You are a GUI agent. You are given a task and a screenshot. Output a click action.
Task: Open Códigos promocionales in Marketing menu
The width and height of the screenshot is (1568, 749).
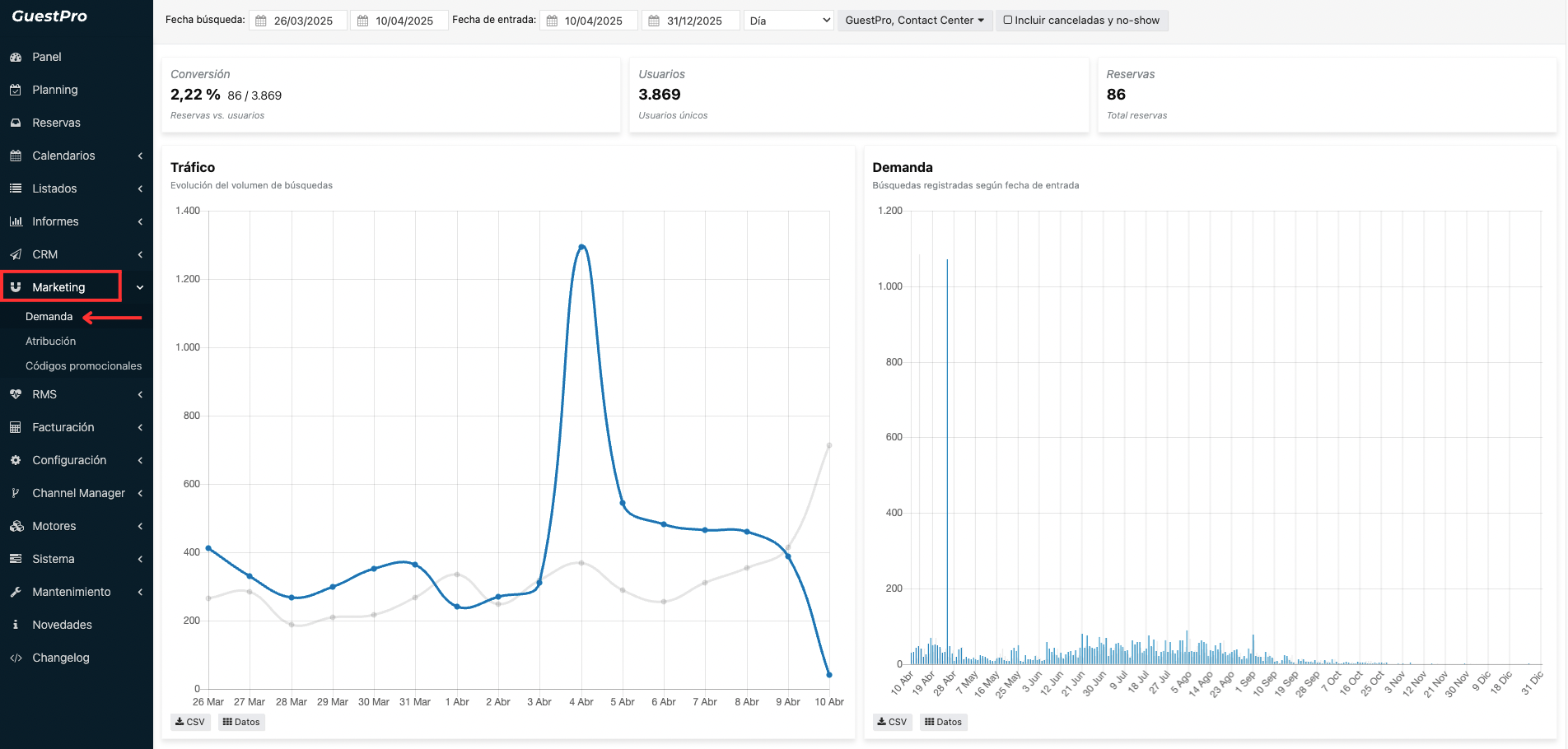[x=83, y=365]
